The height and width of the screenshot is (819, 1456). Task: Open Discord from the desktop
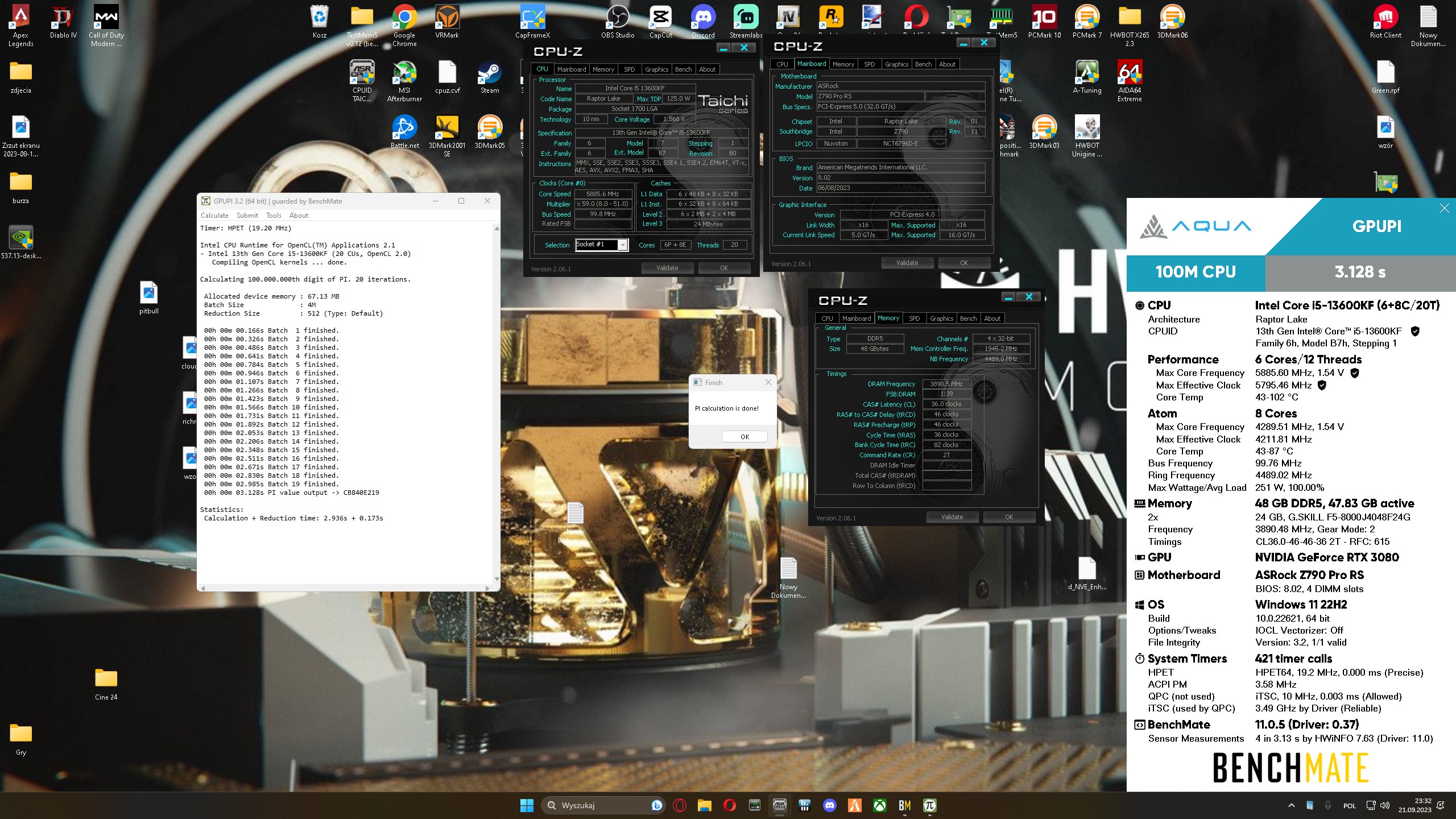[703, 23]
